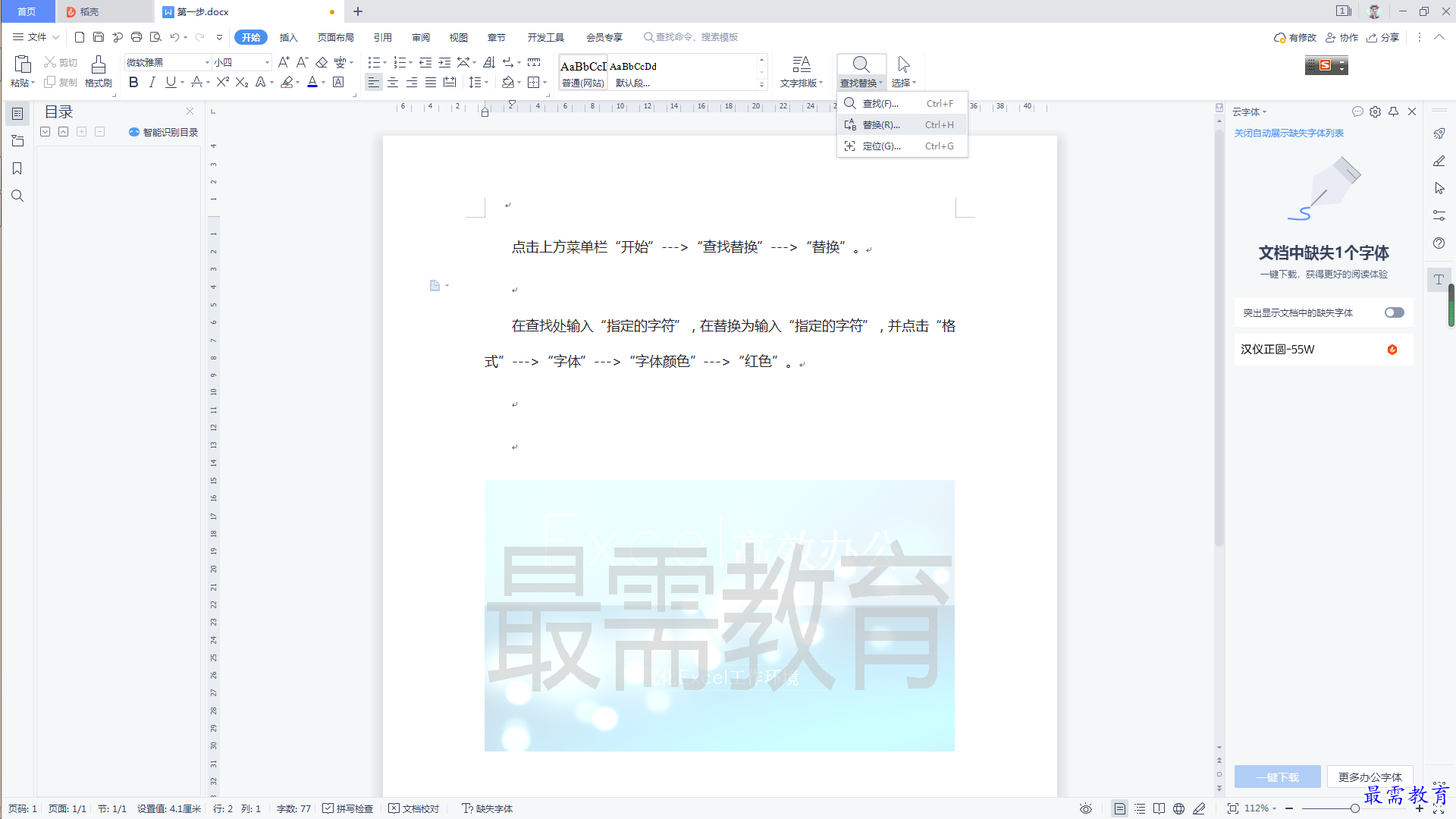Click the text highlight color marker
1456x819 pixels.
pyautogui.click(x=287, y=82)
